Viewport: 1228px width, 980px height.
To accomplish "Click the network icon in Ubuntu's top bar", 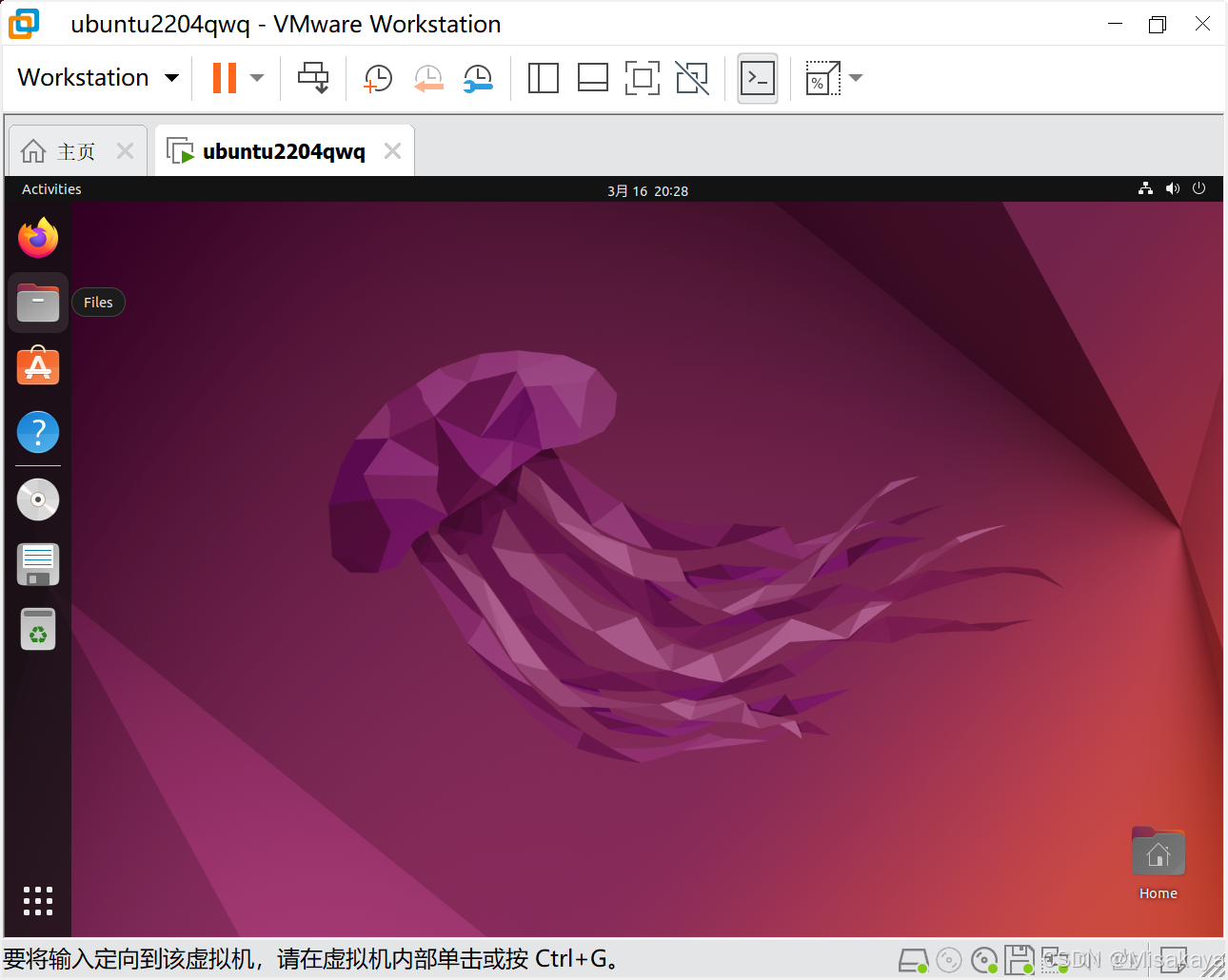I will click(x=1145, y=188).
